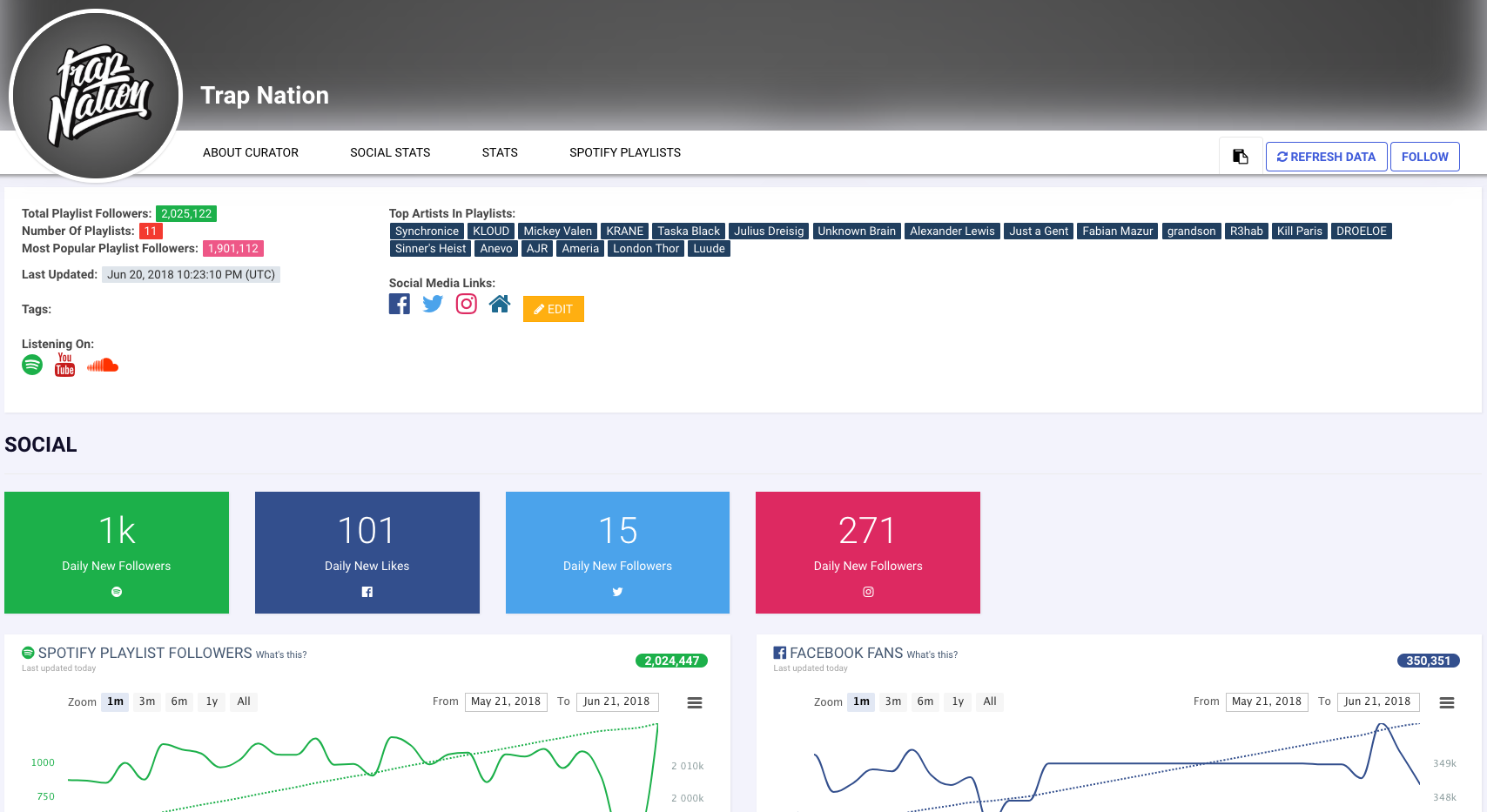Click To date field on Facebook chart
The height and width of the screenshot is (812, 1487).
tap(1378, 701)
